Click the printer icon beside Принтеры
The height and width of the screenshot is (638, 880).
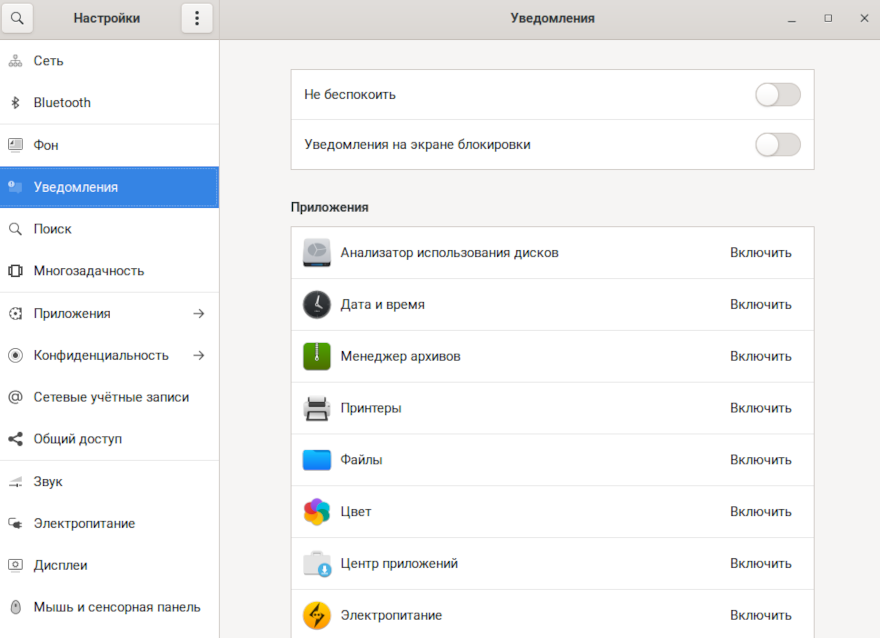coord(316,408)
